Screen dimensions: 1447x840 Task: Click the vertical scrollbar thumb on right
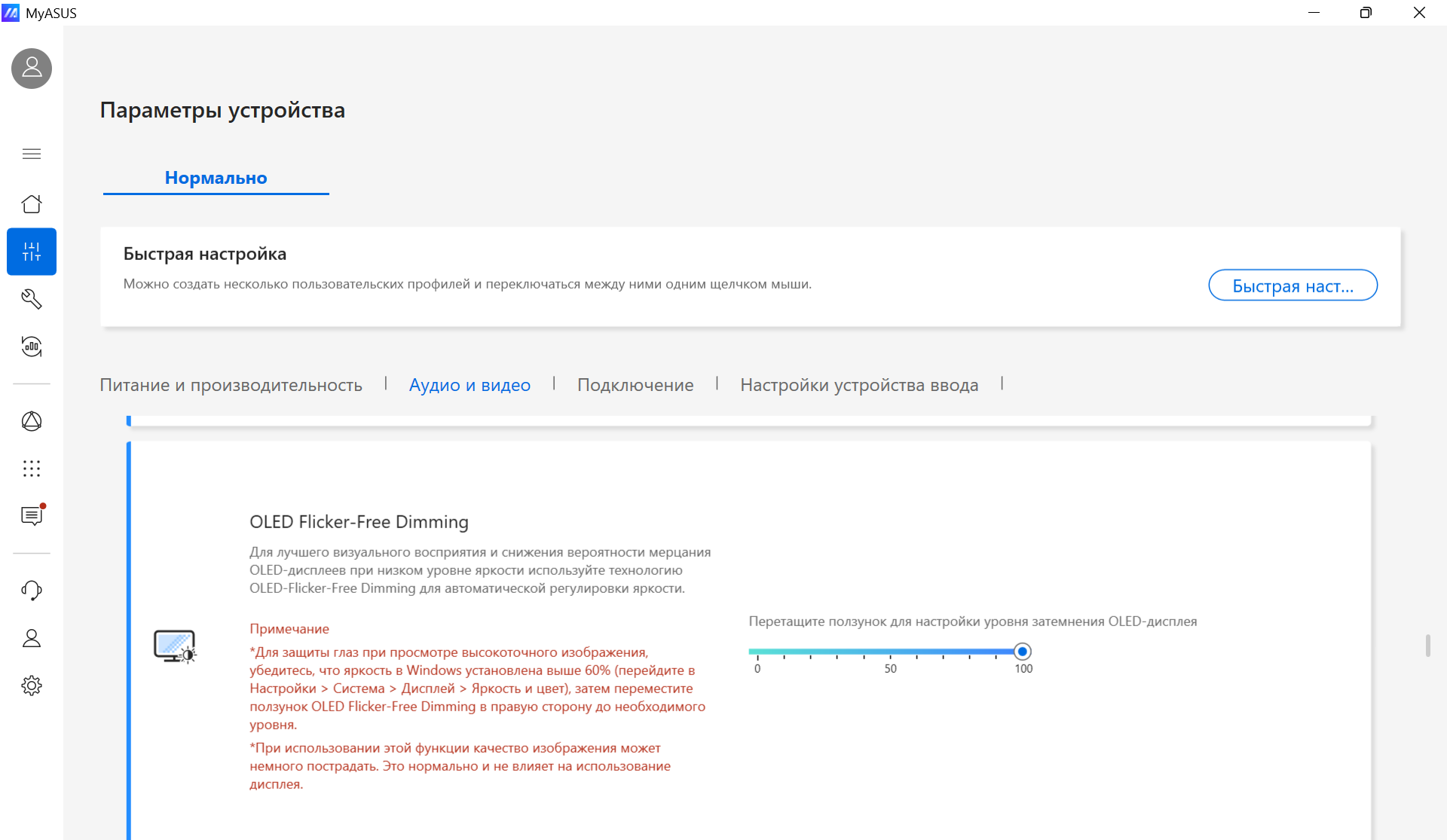[x=1427, y=646]
